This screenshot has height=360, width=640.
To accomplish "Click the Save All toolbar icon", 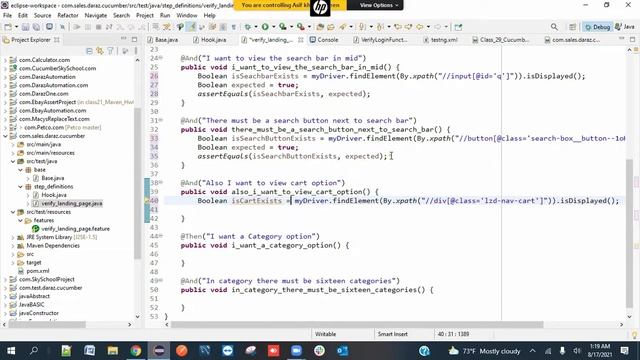I will (36, 27).
